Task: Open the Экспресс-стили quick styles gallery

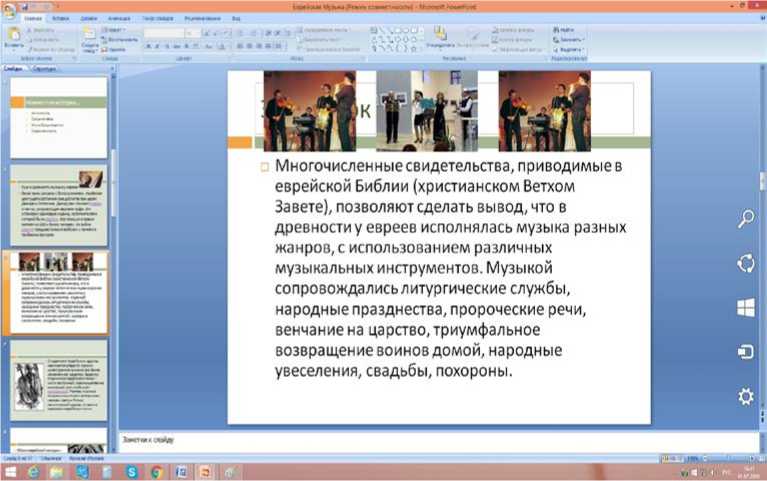Action: pos(473,38)
